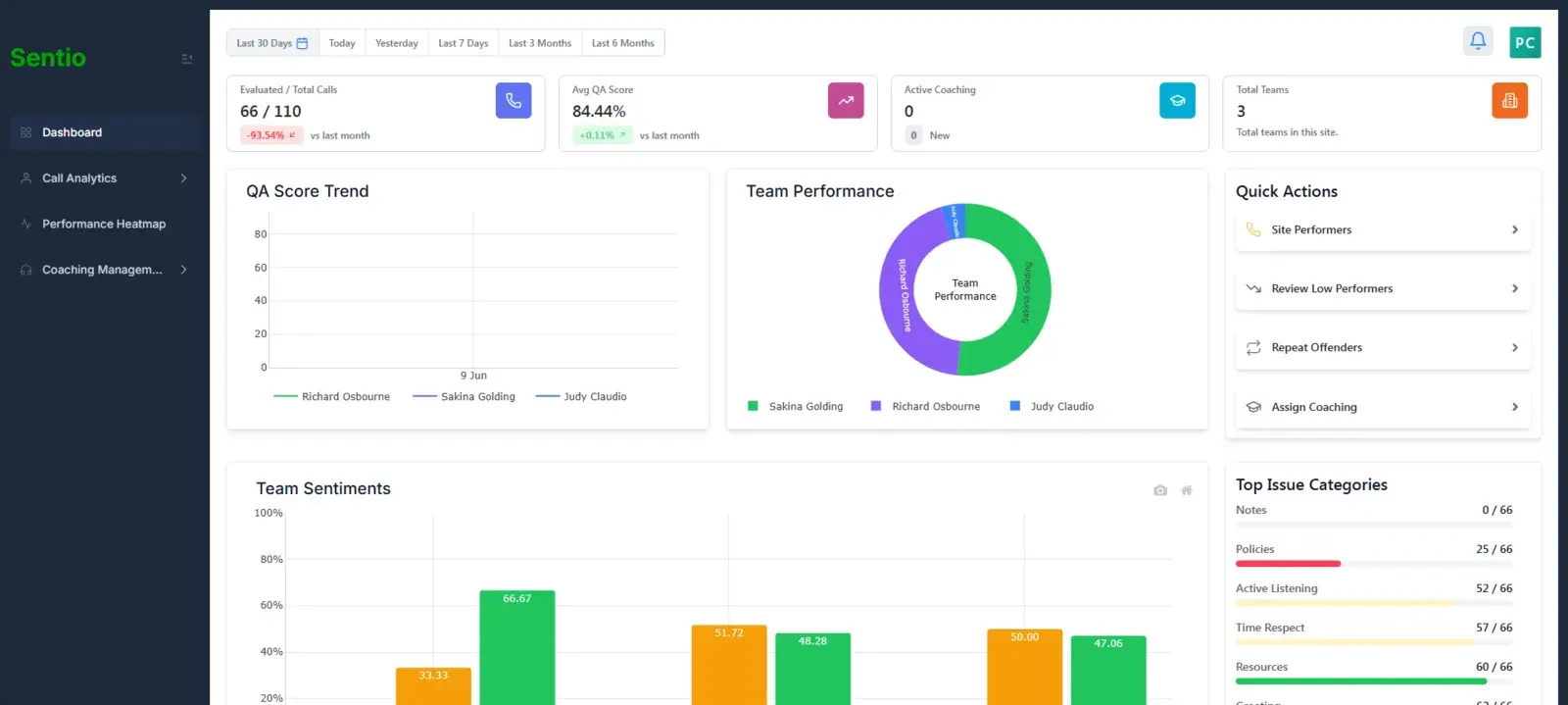
Task: Click the Resources green progress bar
Action: pyautogui.click(x=1361, y=681)
